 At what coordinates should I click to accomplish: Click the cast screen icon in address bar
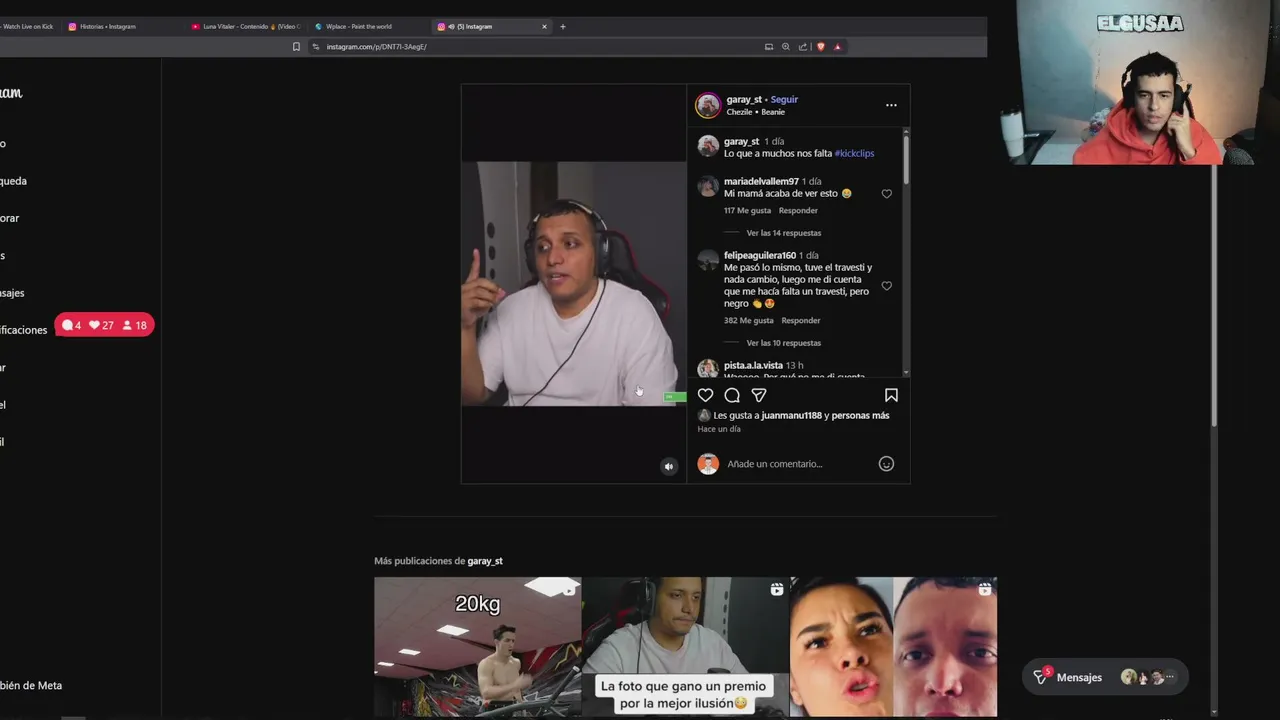(769, 47)
